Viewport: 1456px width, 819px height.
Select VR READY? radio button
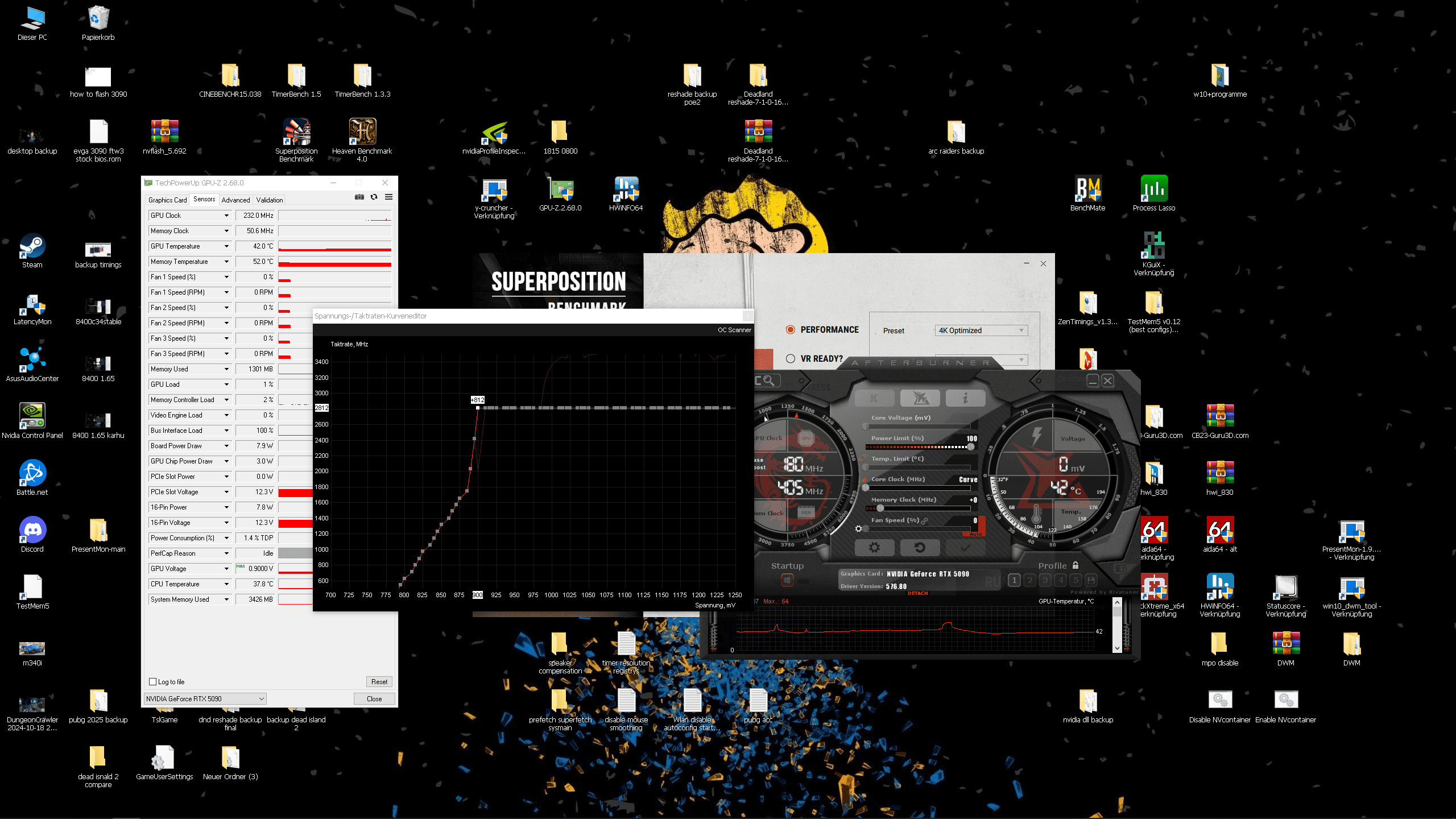(790, 358)
